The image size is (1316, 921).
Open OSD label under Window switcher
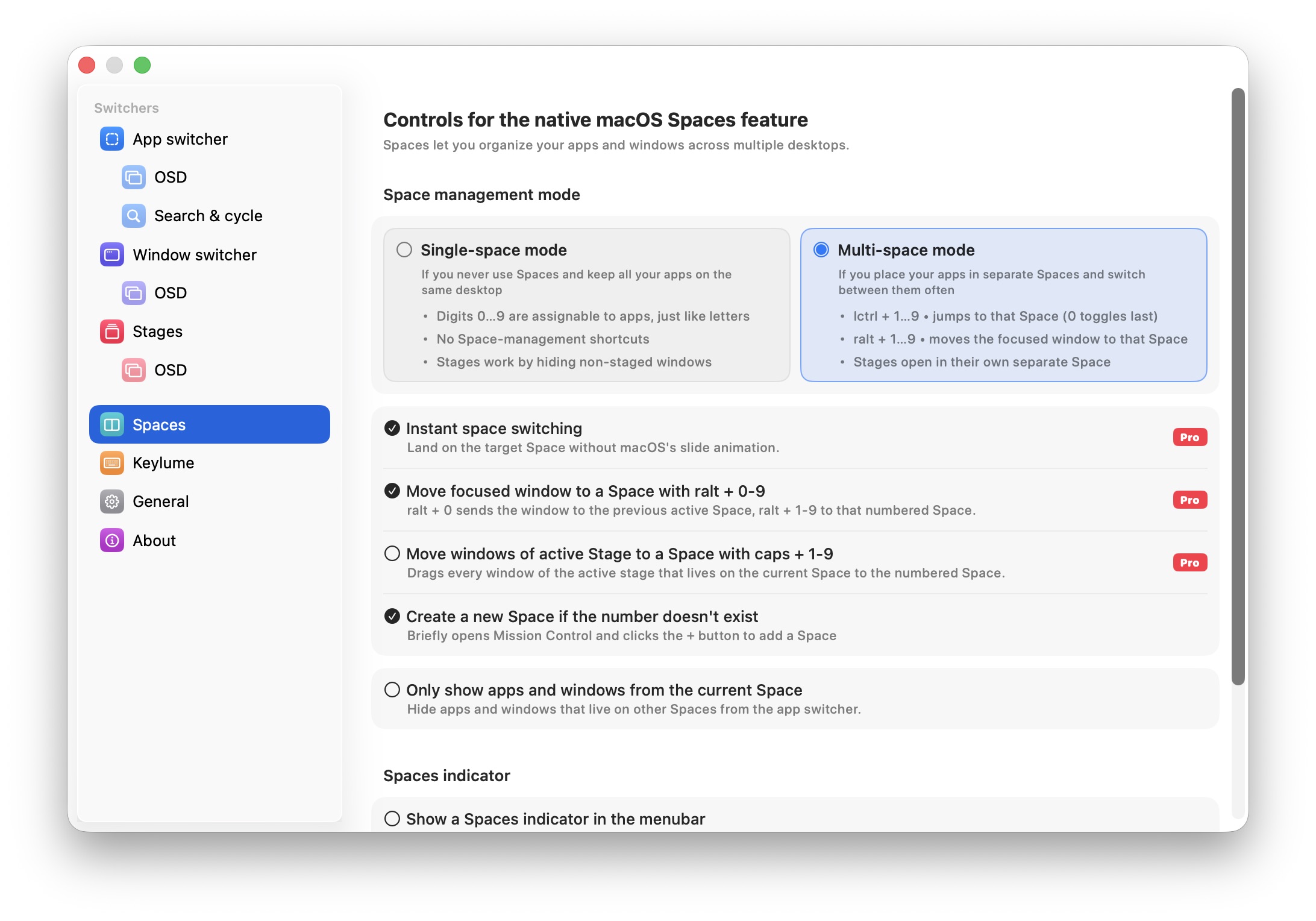(x=171, y=293)
